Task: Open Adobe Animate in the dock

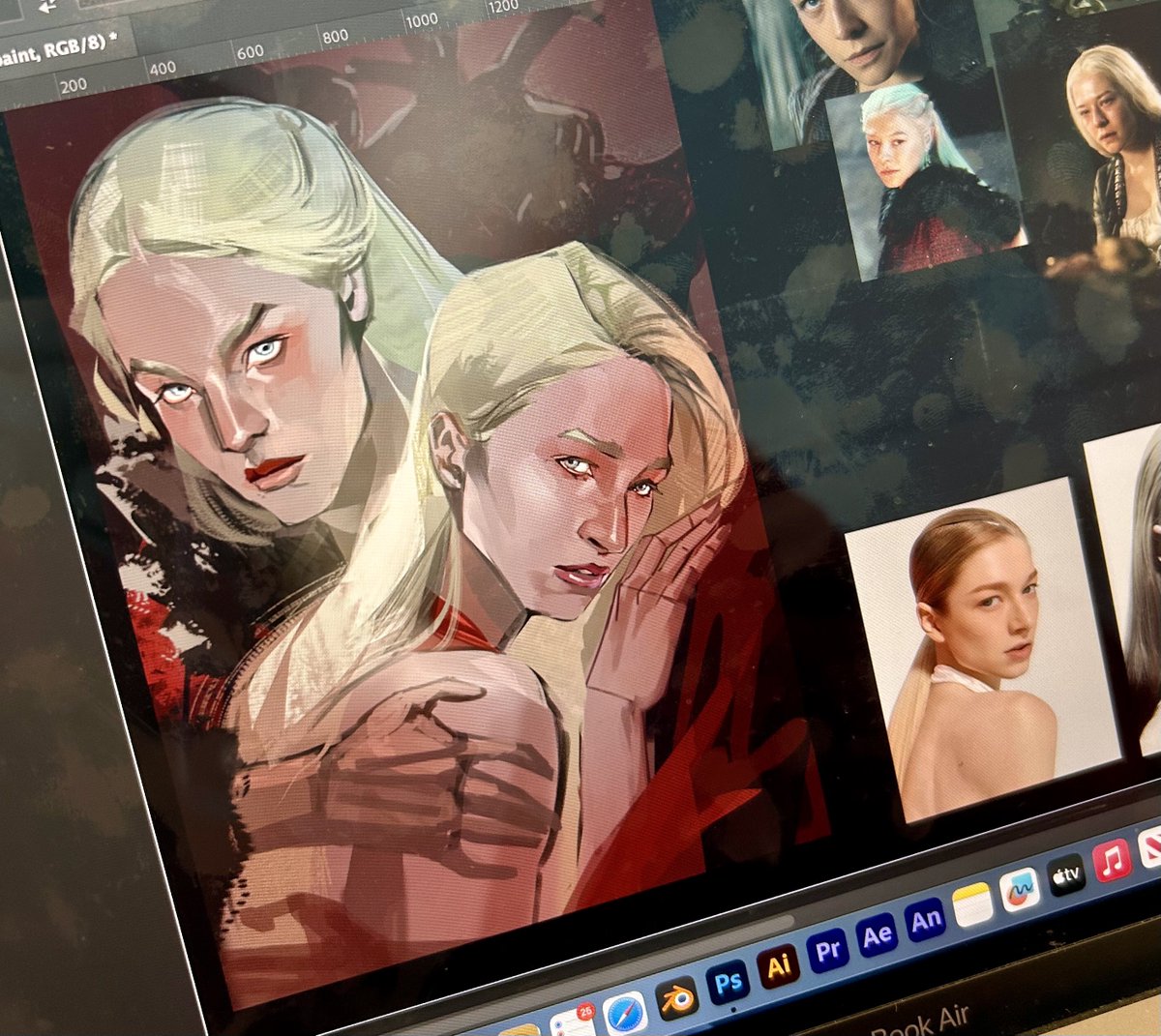Action: coord(926,921)
